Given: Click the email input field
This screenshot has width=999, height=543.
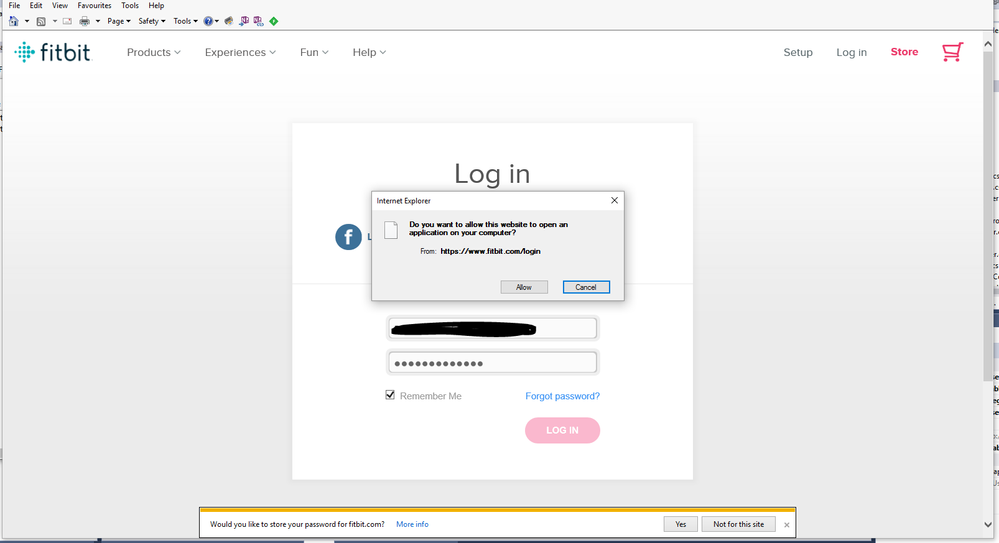Looking at the screenshot, I should [492, 328].
